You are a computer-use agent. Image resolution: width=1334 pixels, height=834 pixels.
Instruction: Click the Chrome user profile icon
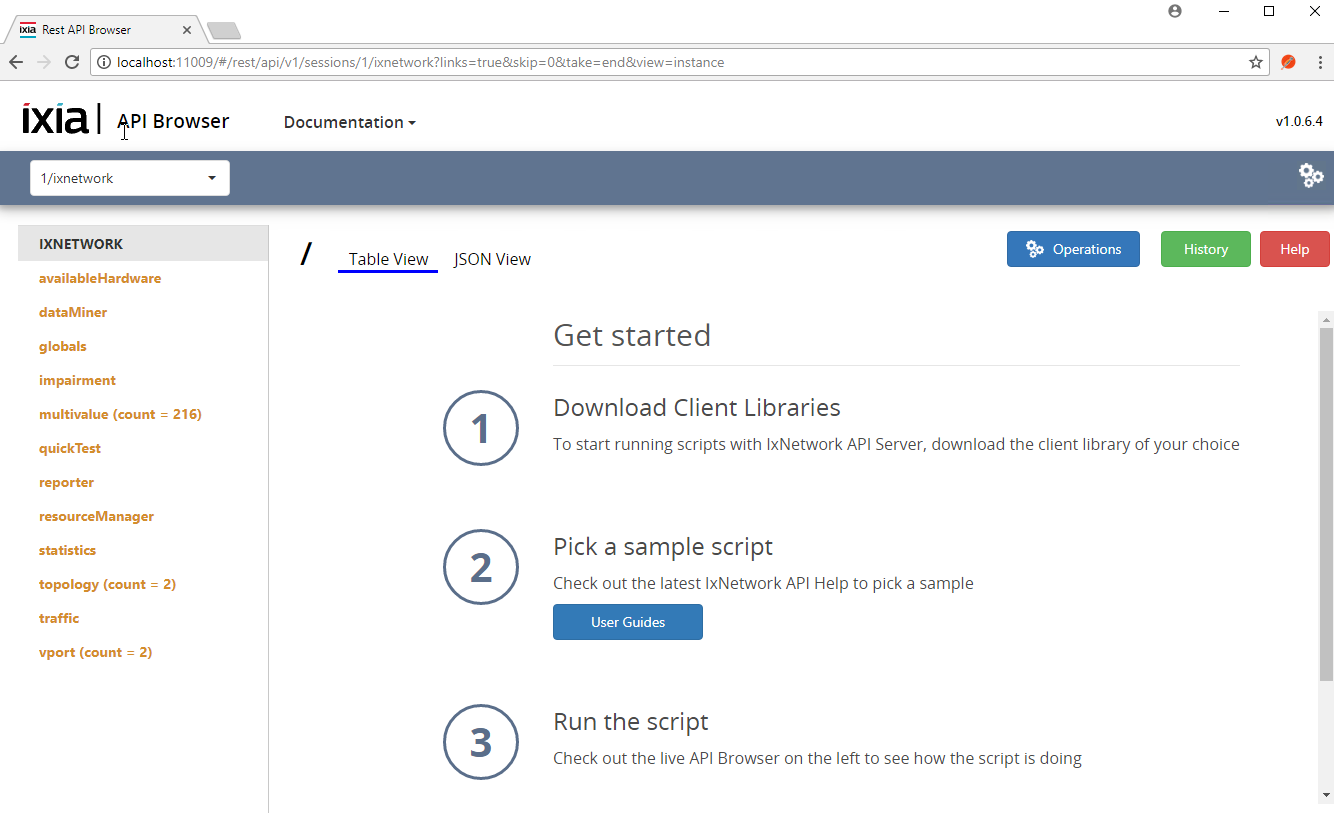point(1175,11)
